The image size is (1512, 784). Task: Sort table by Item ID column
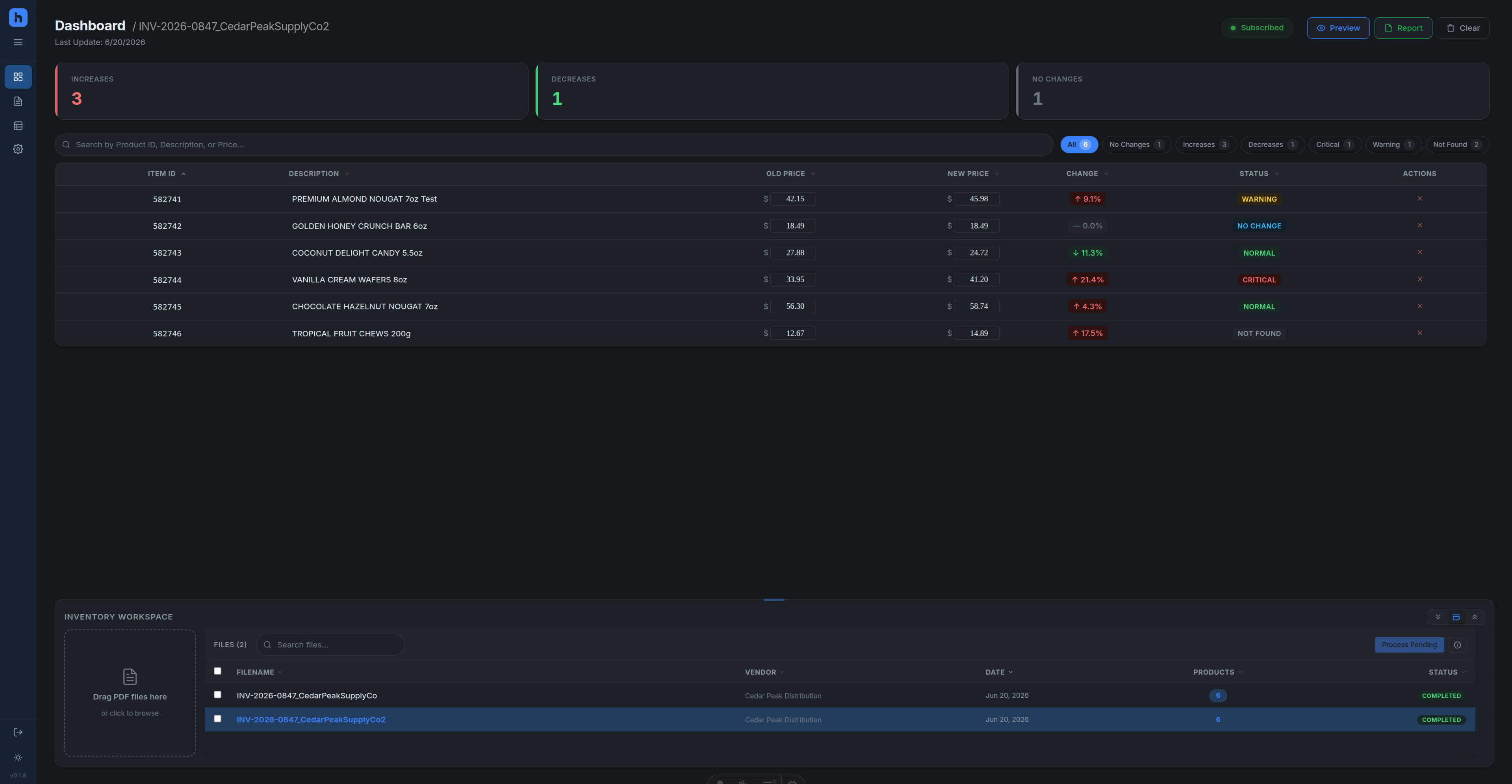[x=167, y=174]
